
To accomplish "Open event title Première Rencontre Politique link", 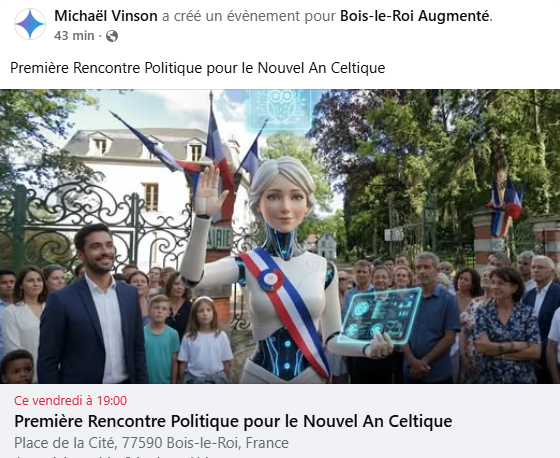I will pyautogui.click(x=233, y=421).
